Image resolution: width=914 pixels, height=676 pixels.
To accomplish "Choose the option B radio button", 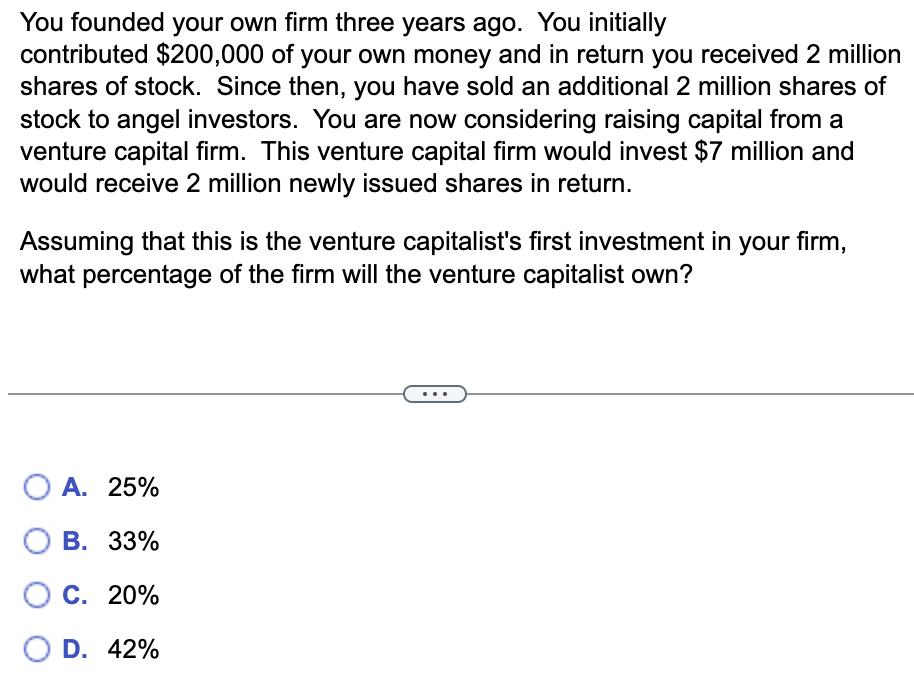I will point(37,541).
